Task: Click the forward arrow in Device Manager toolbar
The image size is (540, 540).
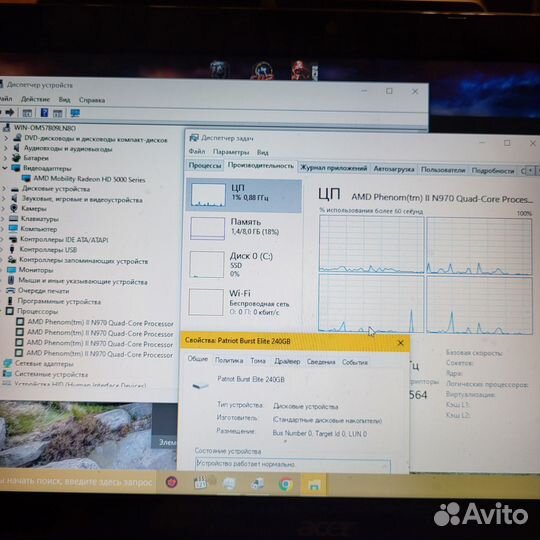Action: pos(10,112)
